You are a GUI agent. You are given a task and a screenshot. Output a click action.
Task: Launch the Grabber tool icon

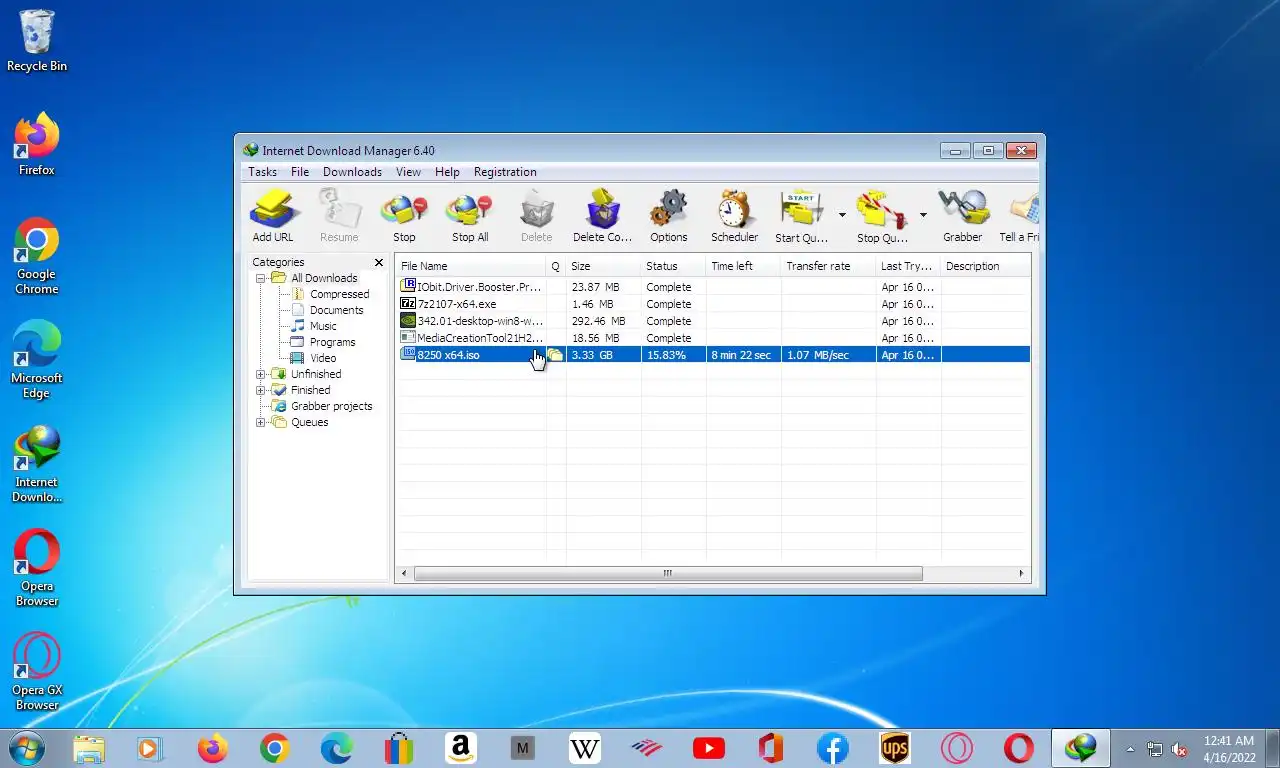coord(962,216)
